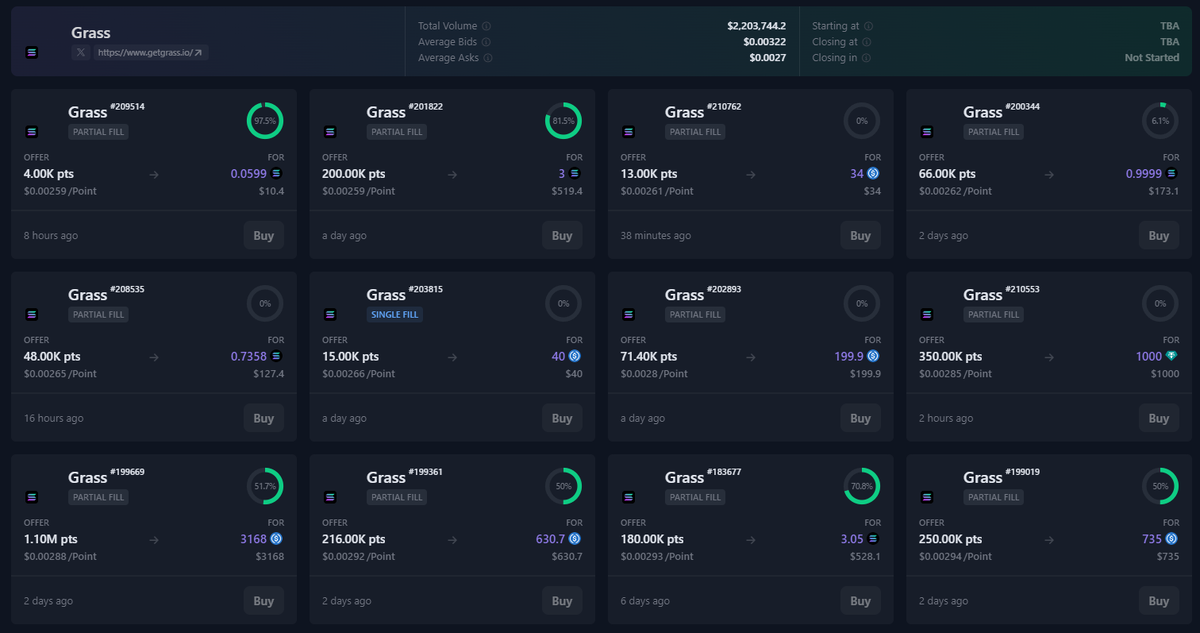Open the X (Twitter) icon under Grass header
This screenshot has height=633, width=1200.
tap(80, 52)
